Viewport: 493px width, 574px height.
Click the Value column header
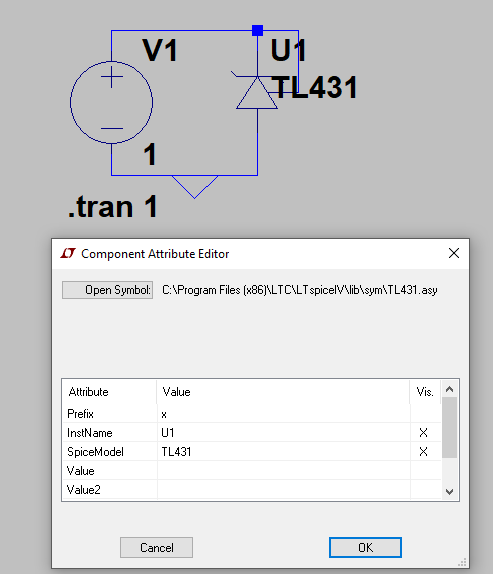pos(283,392)
